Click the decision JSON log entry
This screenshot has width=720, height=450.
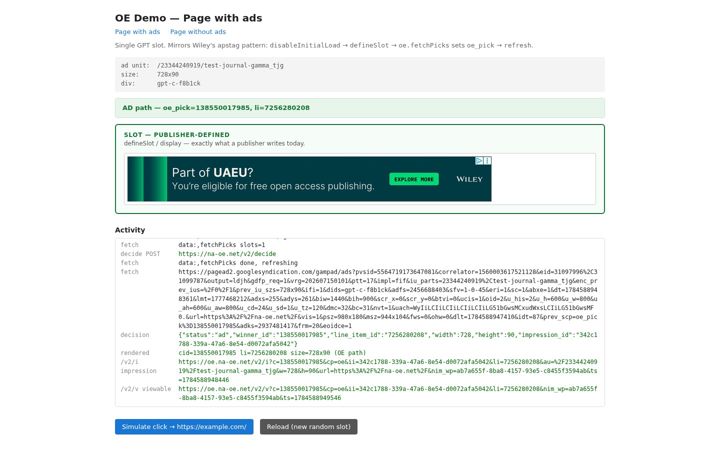coord(388,339)
